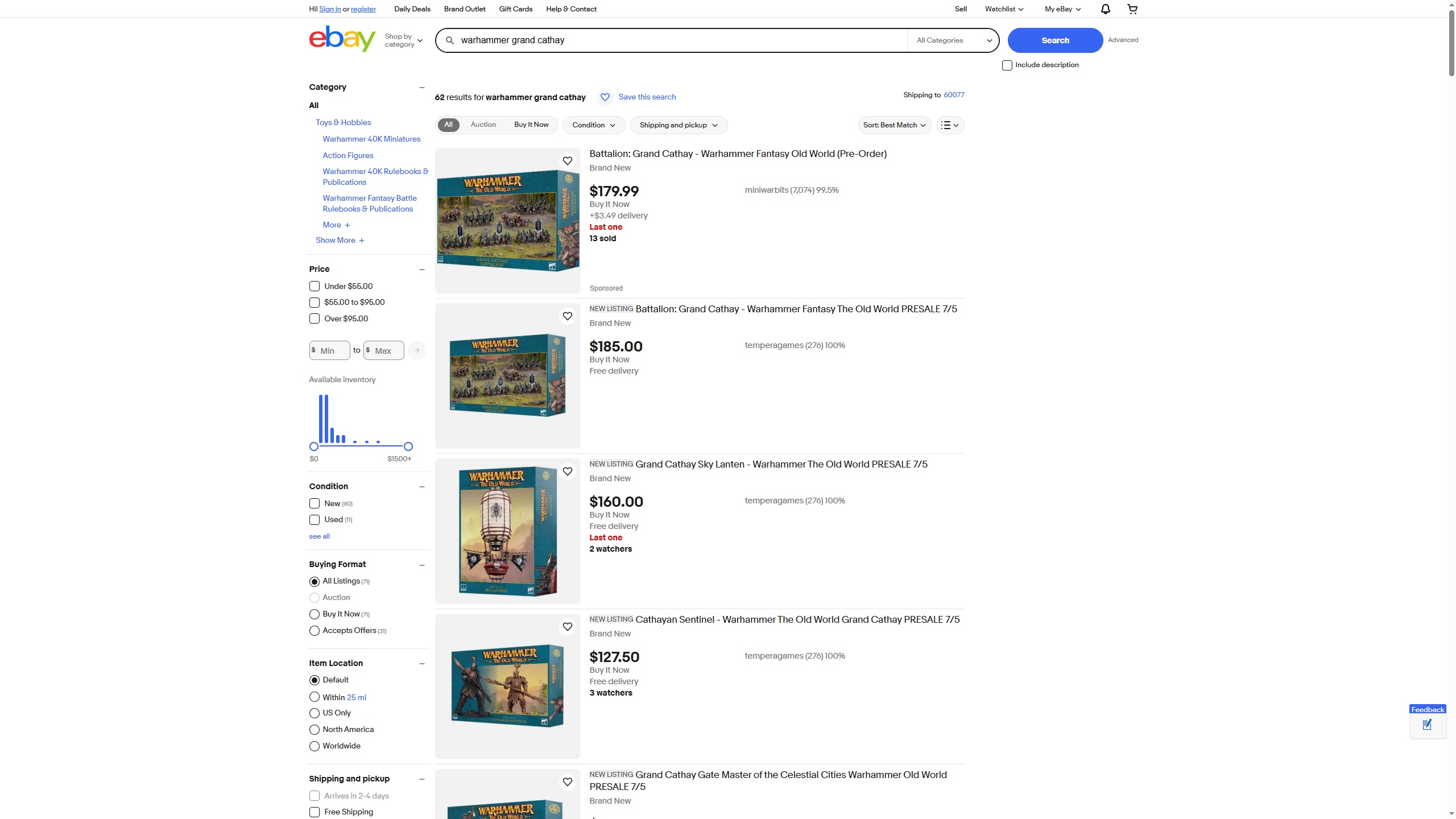The image size is (1456, 819).
Task: Open Warhammer 40K Miniatures category link
Action: [x=371, y=139]
